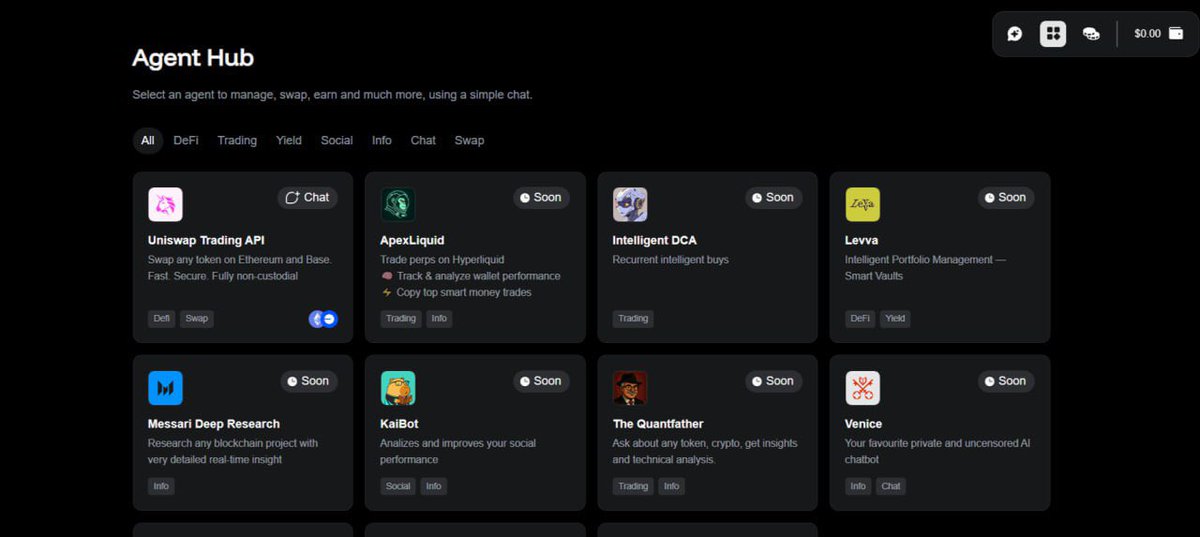Click DeFi tag on Levva card
Image resolution: width=1200 pixels, height=537 pixels.
coord(860,319)
